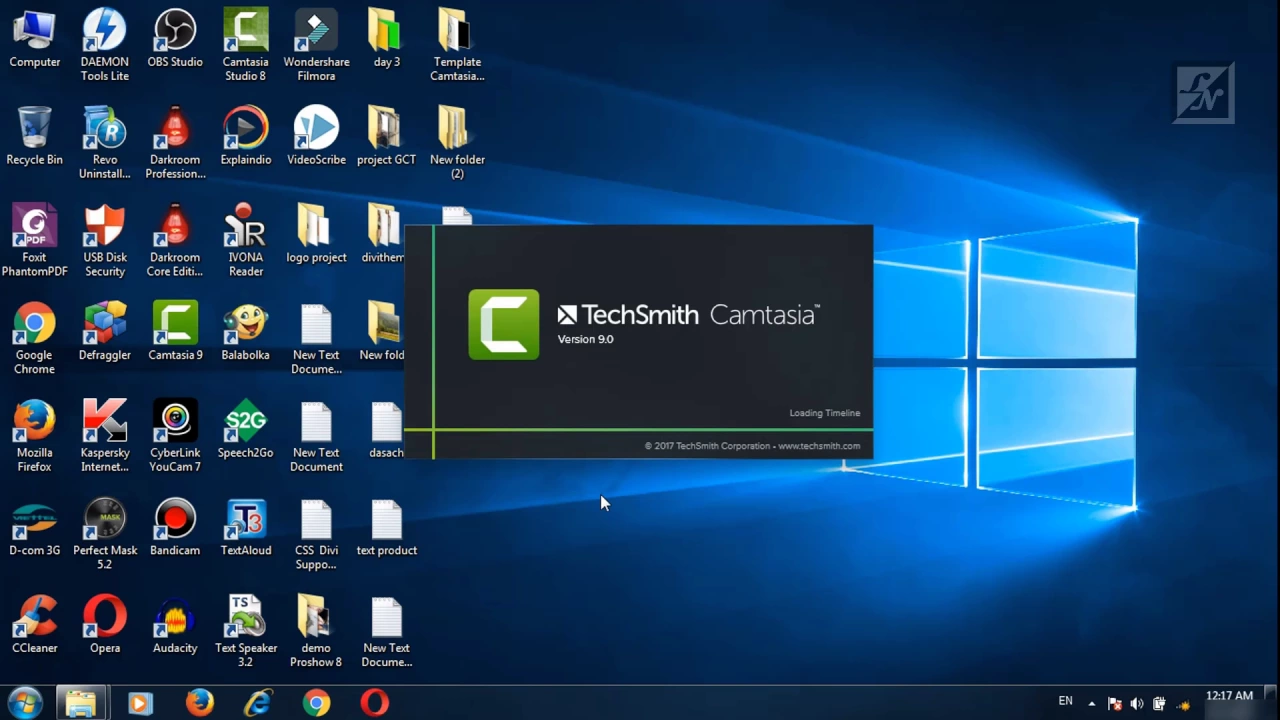Select the 'CSS Divi Suppo...' file
The height and width of the screenshot is (720, 1280).
click(316, 535)
